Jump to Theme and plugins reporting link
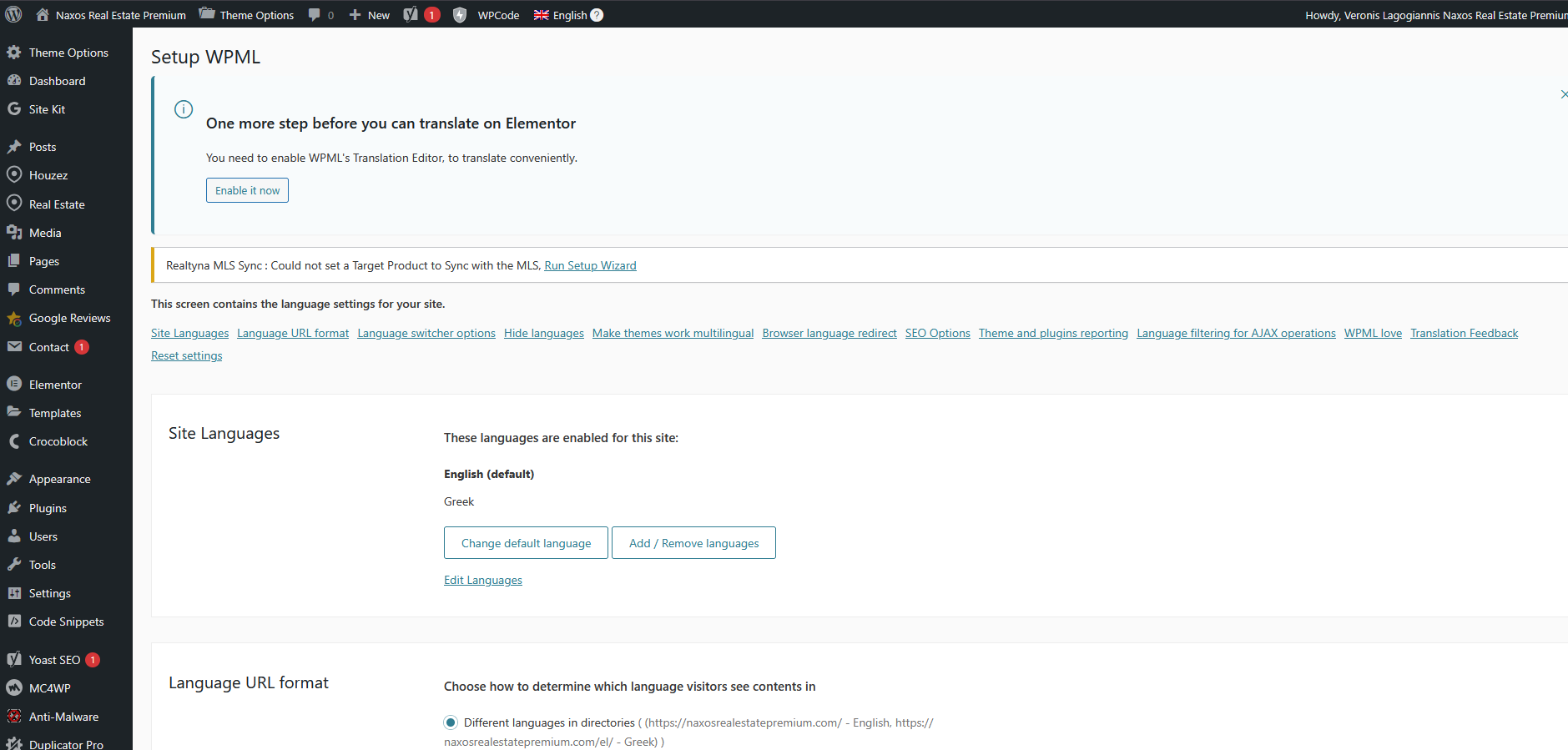 [x=1053, y=333]
